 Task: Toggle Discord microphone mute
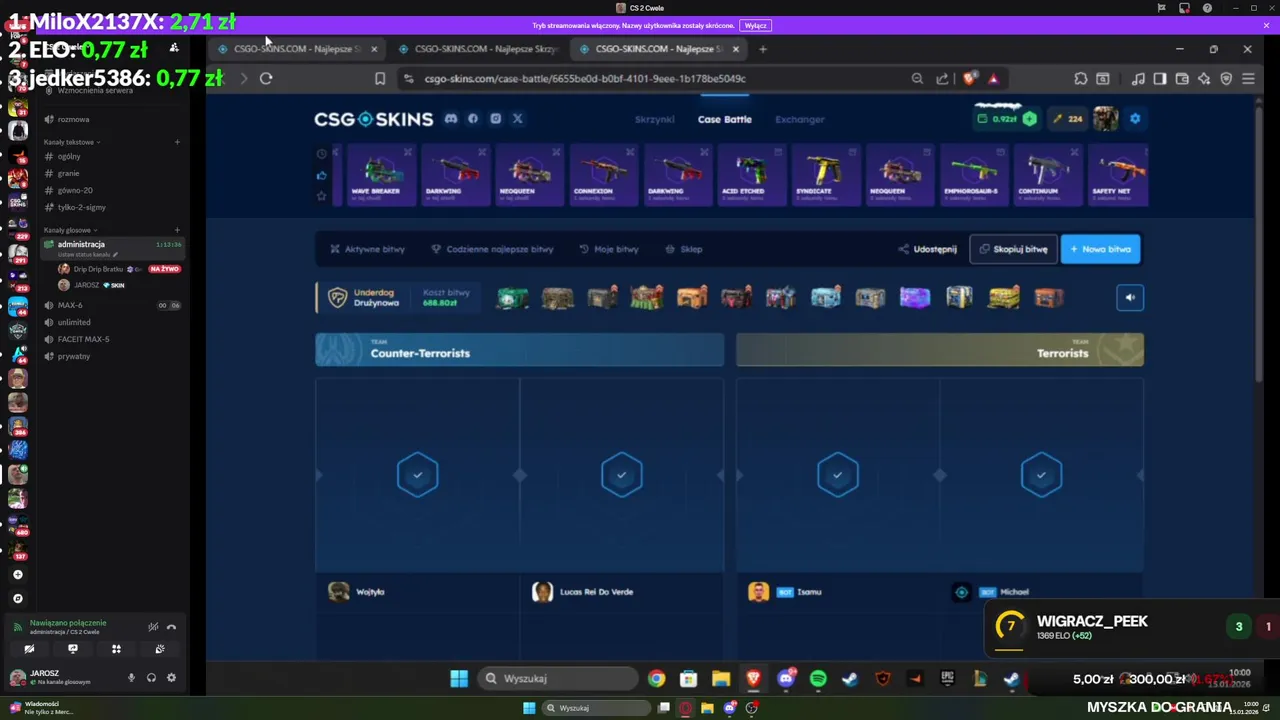(131, 677)
